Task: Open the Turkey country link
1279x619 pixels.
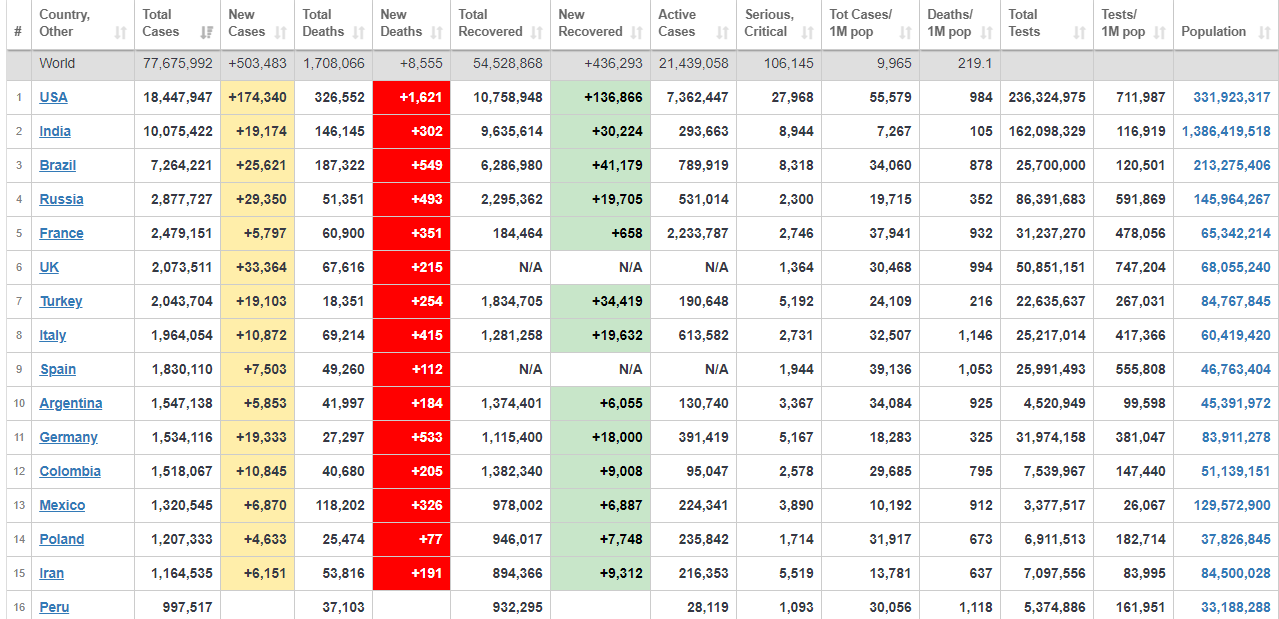Action: pos(61,301)
